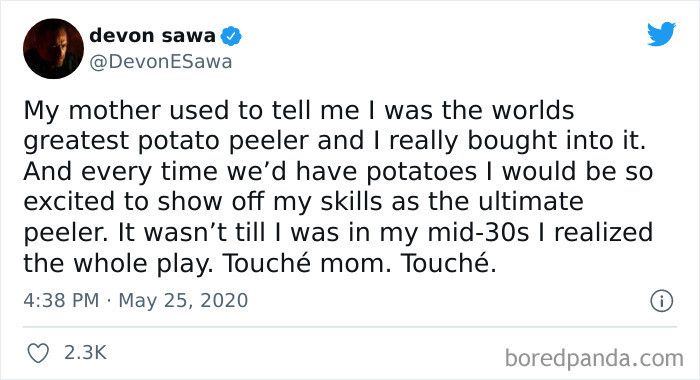Click the final 'Touché.' word
700x380 pixels.
tap(449, 263)
